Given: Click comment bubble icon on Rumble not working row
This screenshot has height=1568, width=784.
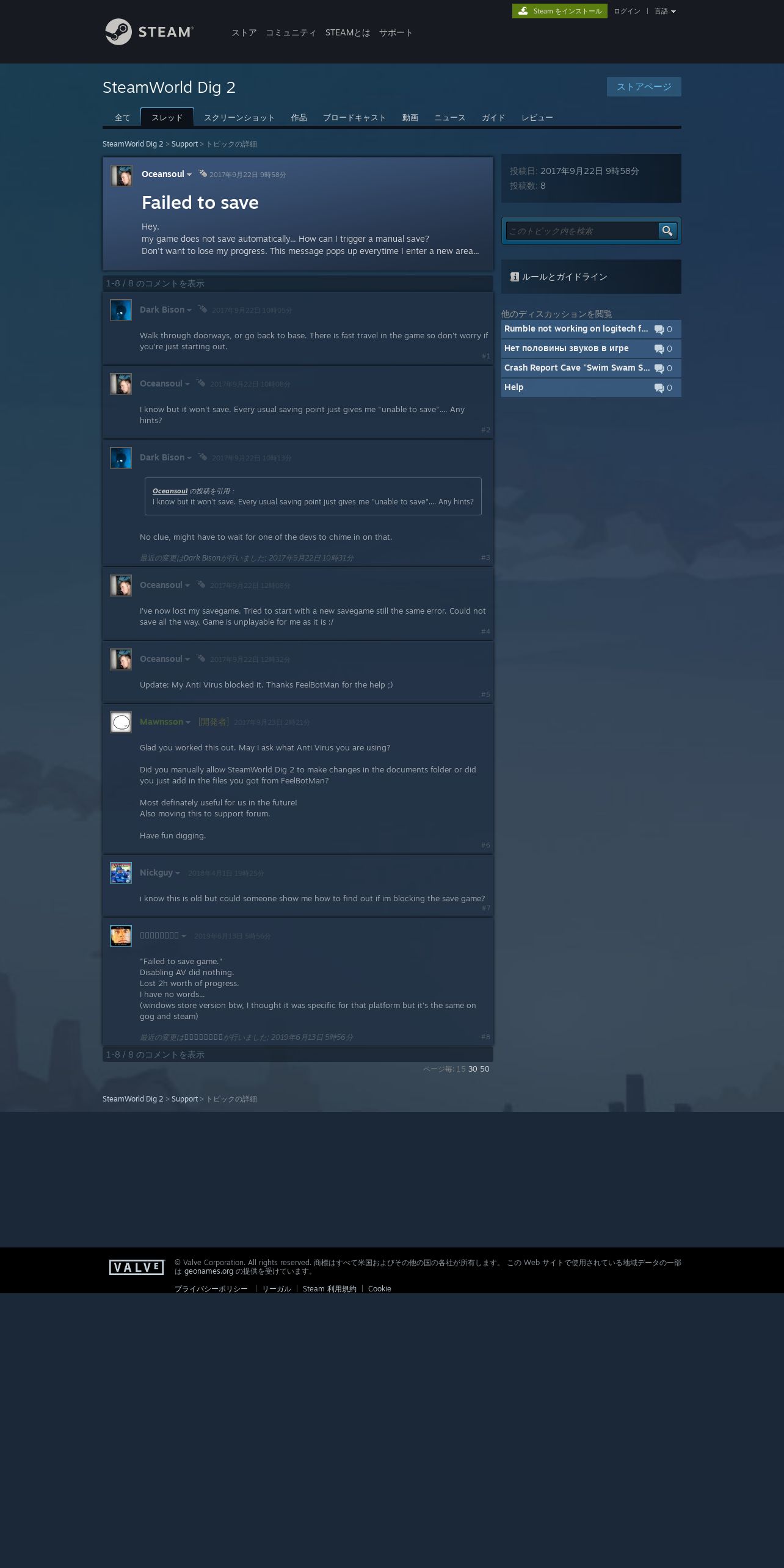Looking at the screenshot, I should (659, 329).
